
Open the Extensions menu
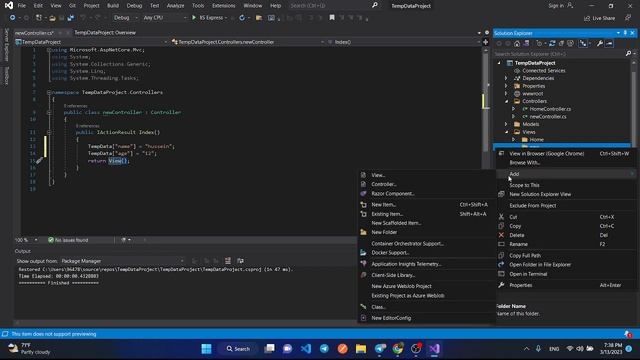coord(223,6)
